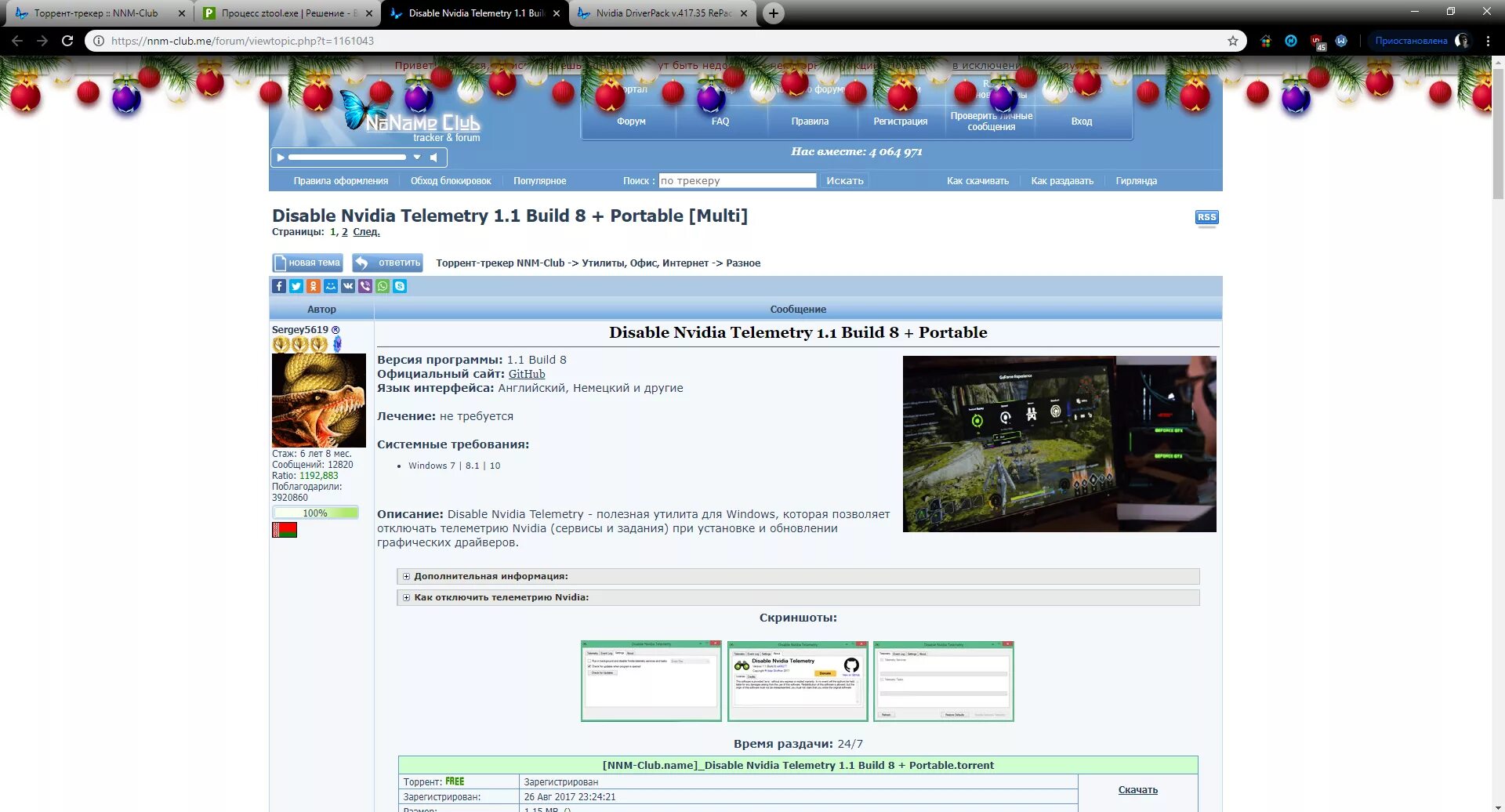
Task: Start playback in the radio player
Action: point(281,158)
